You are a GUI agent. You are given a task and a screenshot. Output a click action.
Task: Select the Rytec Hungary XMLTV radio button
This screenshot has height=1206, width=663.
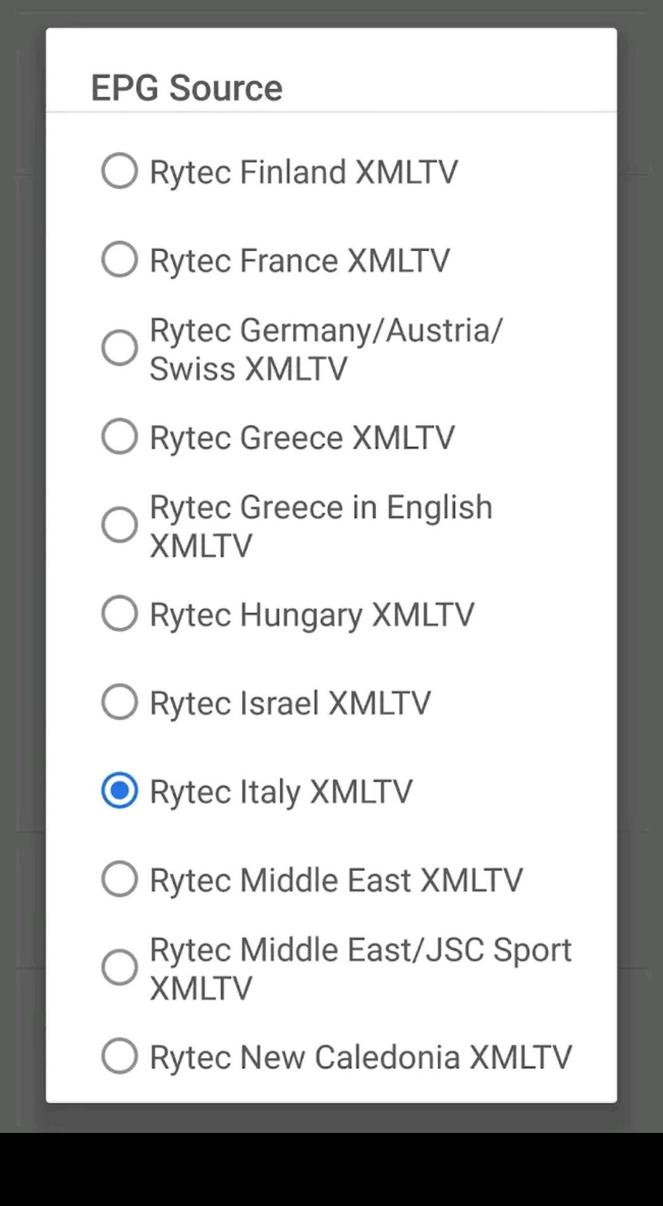(x=119, y=614)
